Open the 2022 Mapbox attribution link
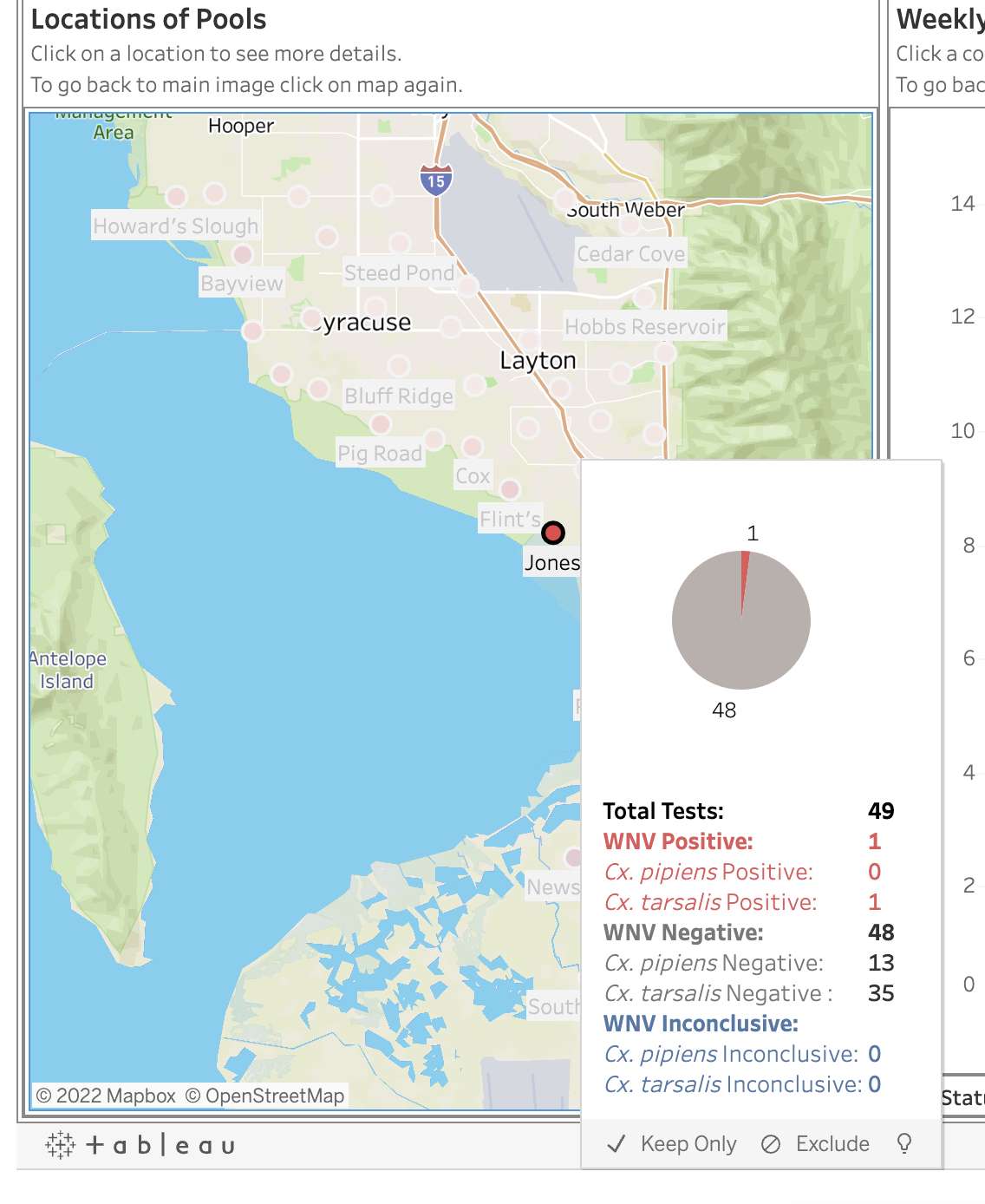 (x=106, y=1096)
